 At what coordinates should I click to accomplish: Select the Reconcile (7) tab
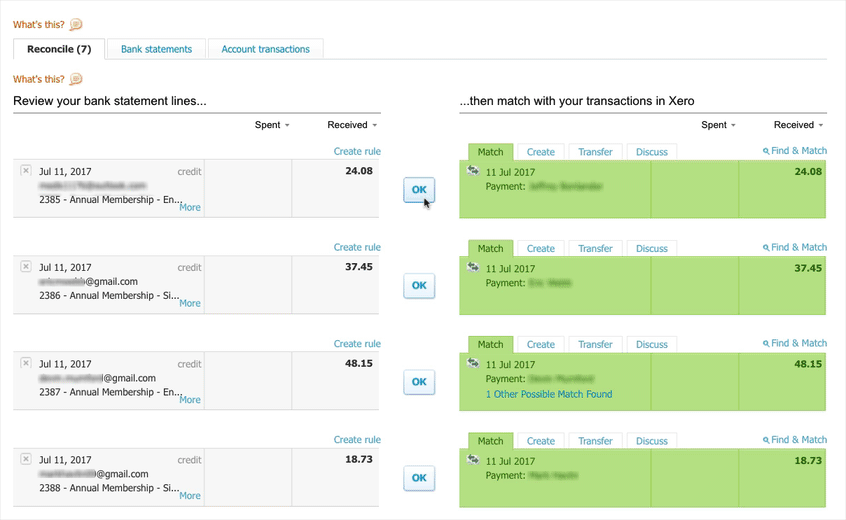[59, 49]
